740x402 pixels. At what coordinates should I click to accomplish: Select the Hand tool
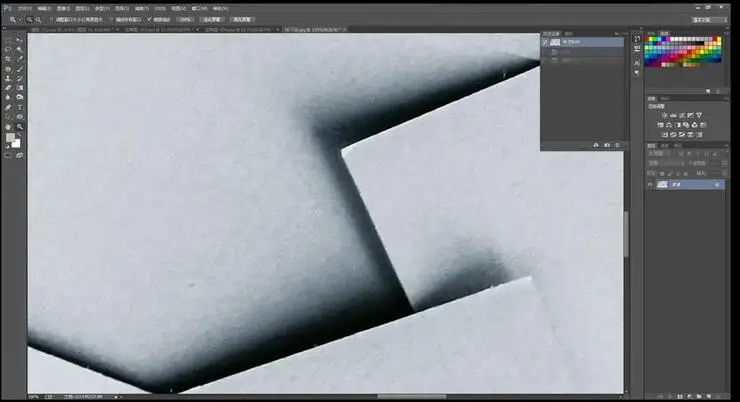pyautogui.click(x=8, y=126)
